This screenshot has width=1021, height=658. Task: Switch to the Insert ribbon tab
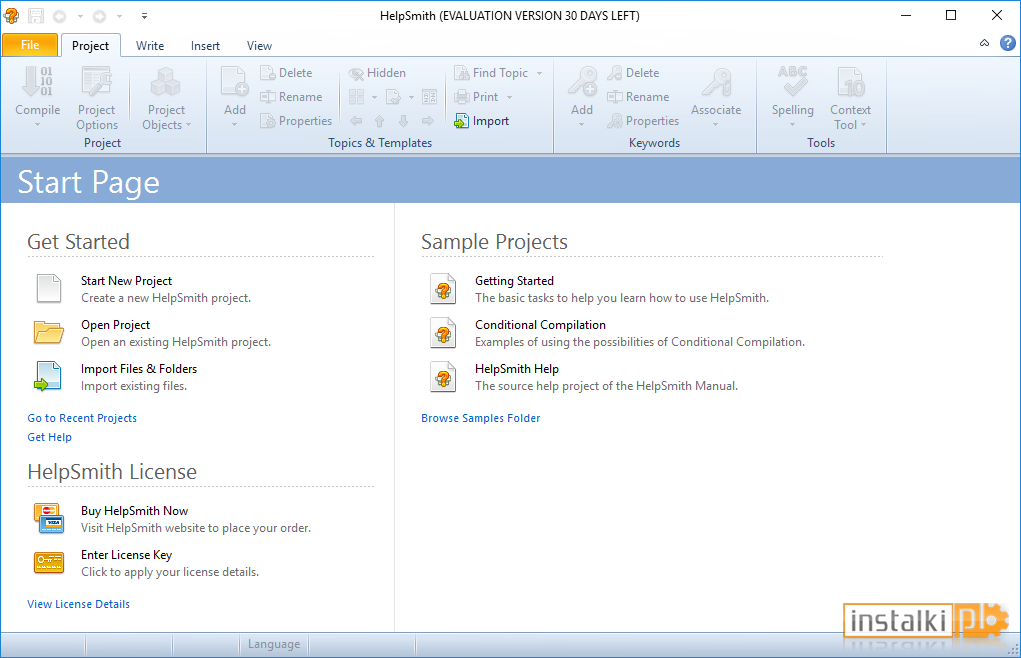point(205,46)
